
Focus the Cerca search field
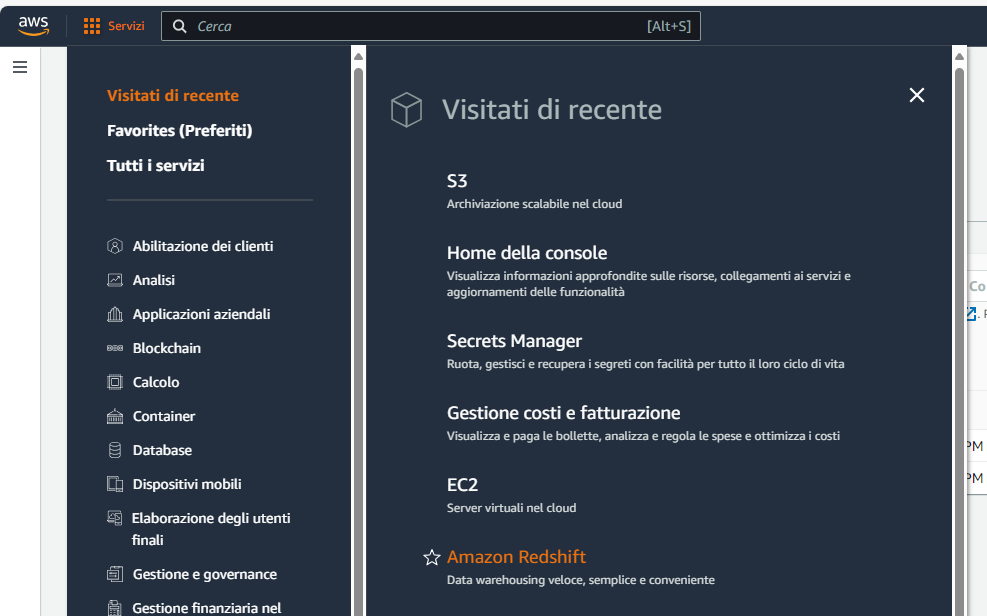pos(431,26)
